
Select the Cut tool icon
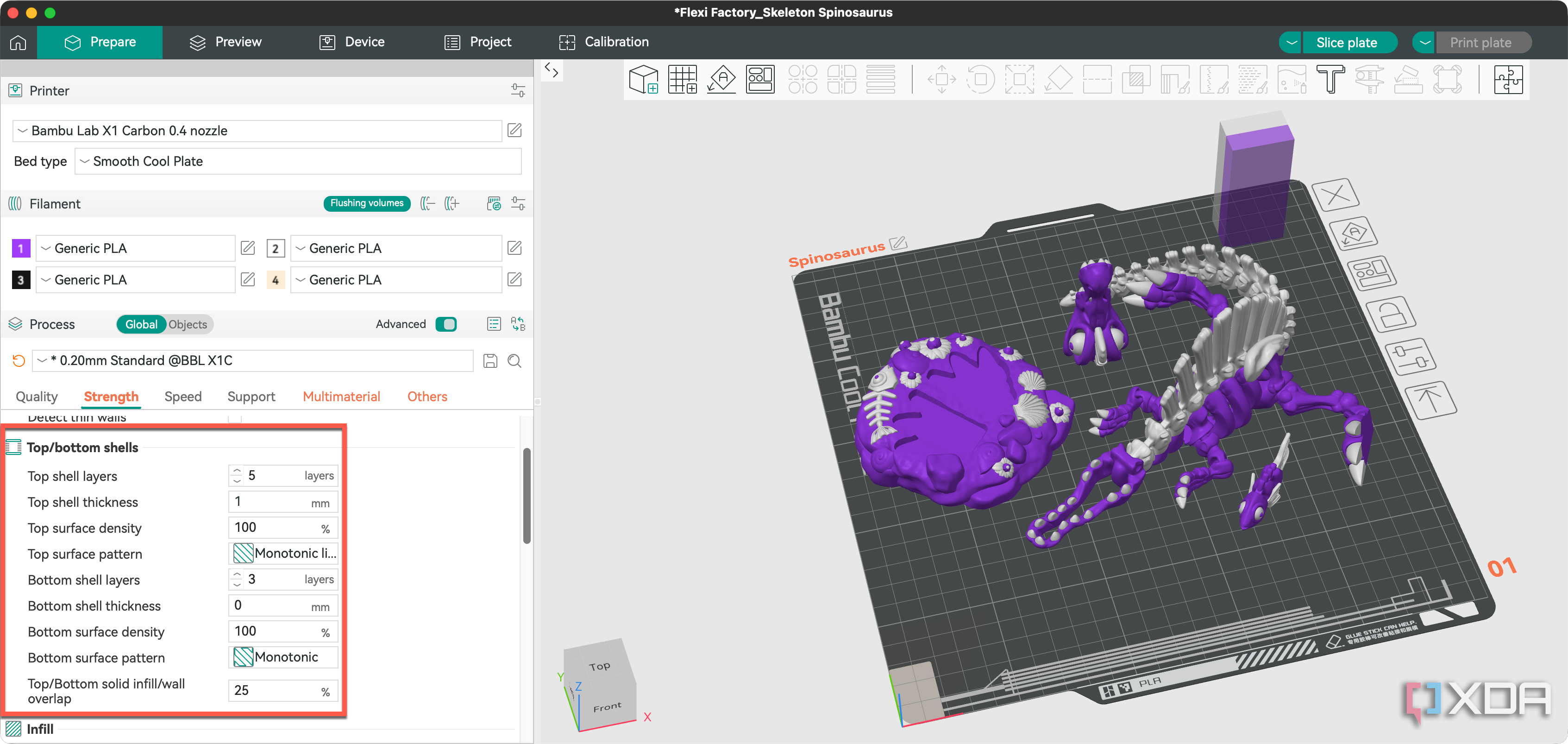click(1098, 80)
